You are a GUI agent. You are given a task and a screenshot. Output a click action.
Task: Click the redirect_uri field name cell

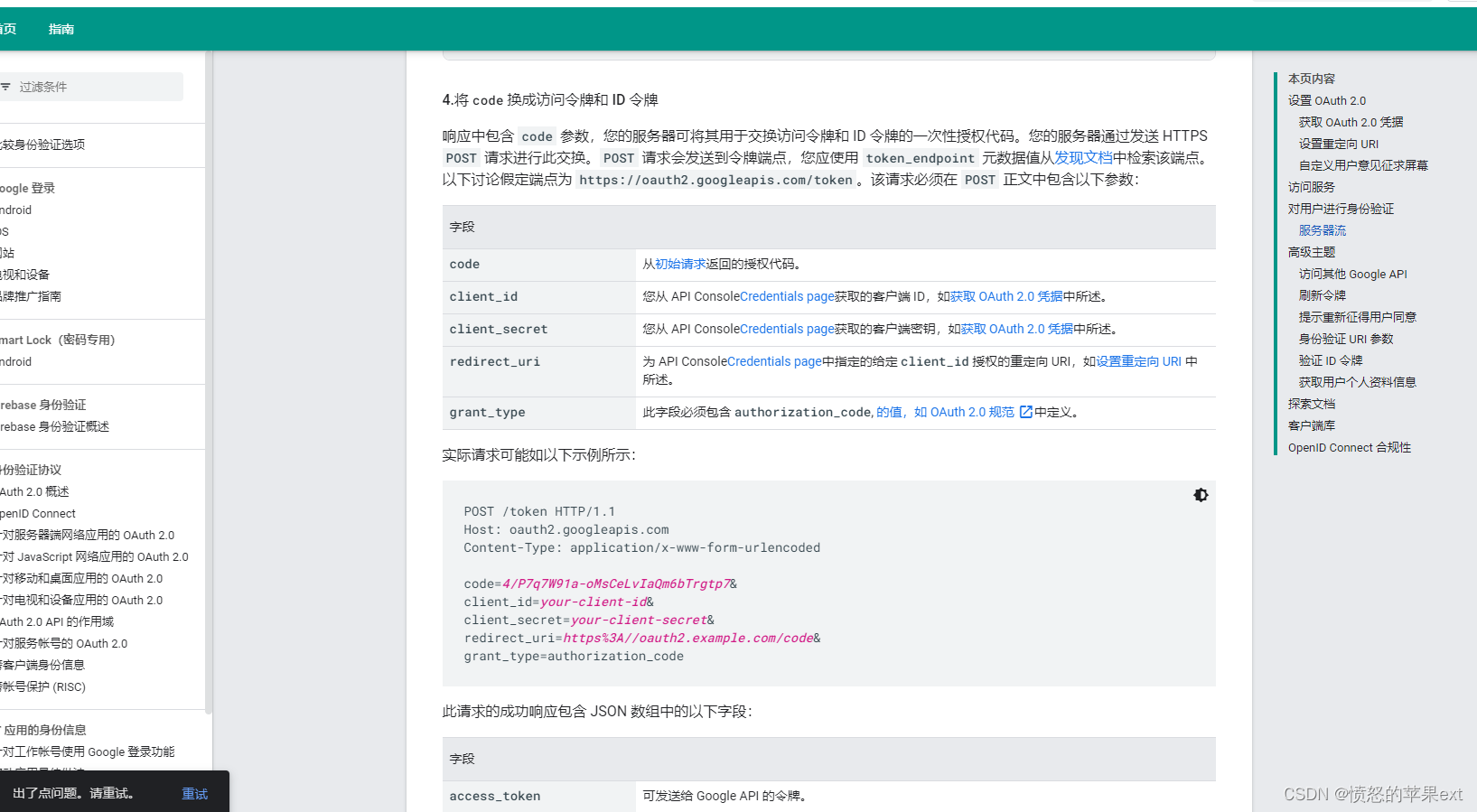538,371
